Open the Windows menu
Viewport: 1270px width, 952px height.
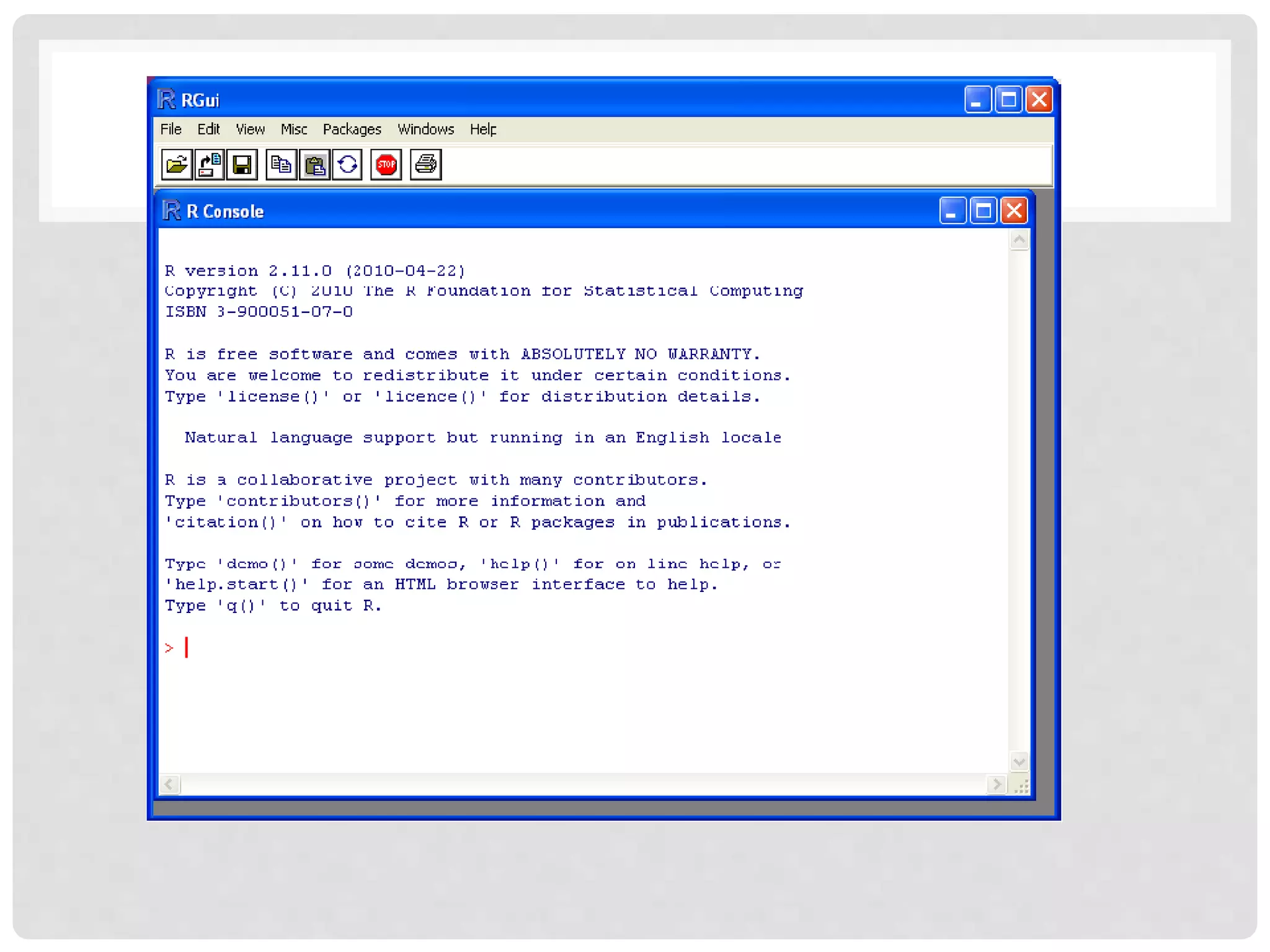tap(425, 130)
